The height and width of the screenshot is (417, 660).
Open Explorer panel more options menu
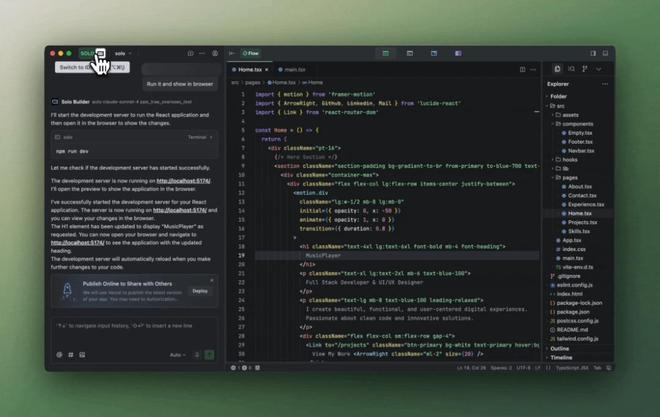[604, 84]
